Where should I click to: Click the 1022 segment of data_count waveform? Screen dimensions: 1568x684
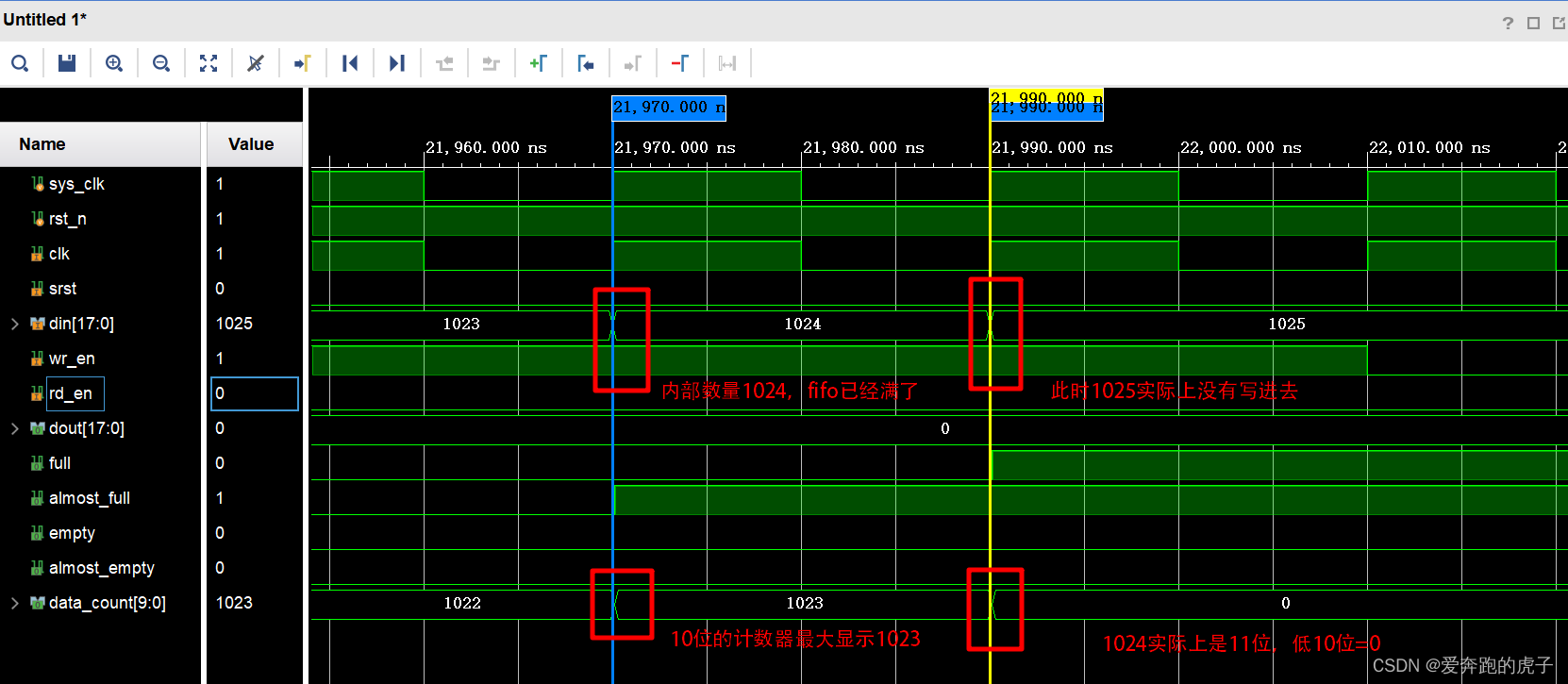tap(462, 603)
